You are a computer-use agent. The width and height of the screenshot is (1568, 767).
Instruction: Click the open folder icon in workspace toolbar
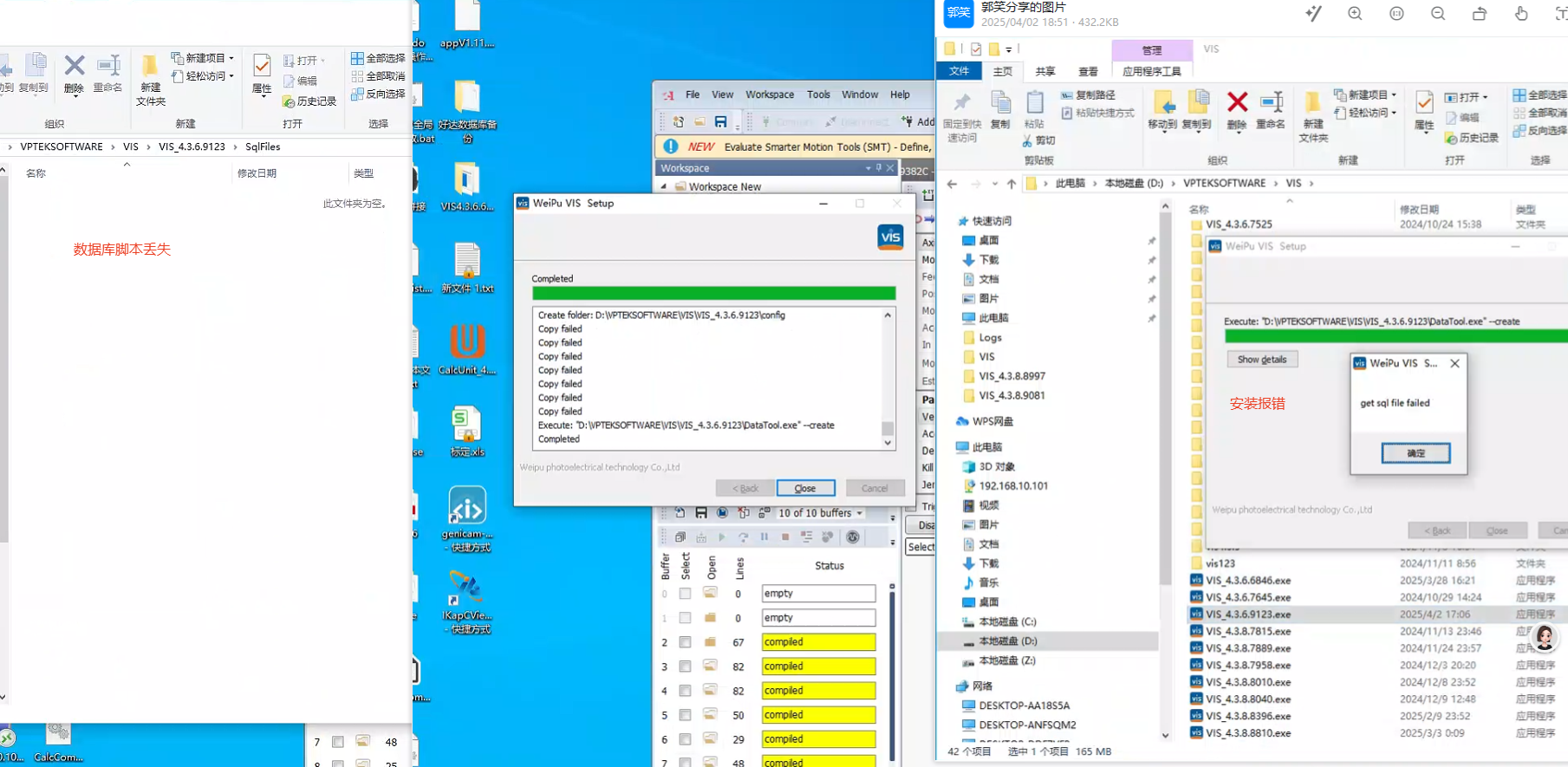tap(699, 122)
